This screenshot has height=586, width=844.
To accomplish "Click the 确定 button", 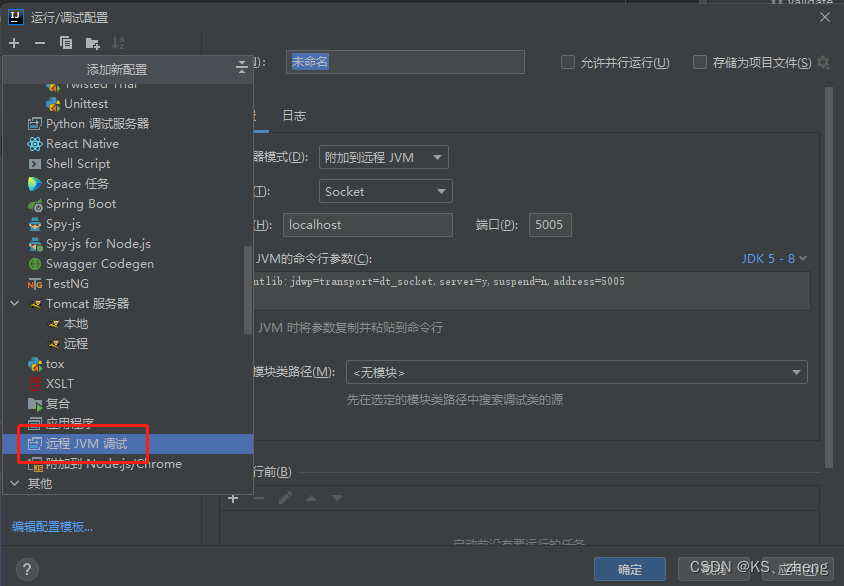I will 629,567.
